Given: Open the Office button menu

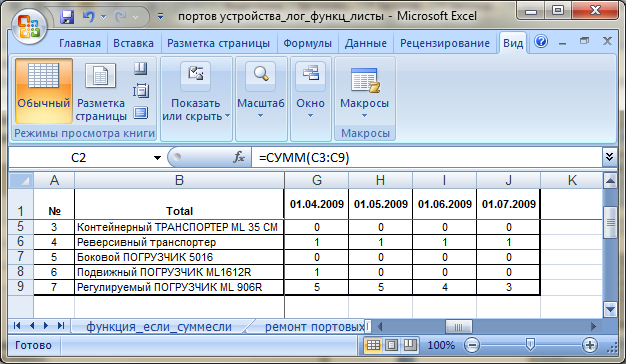Looking at the screenshot, I should pyautogui.click(x=29, y=26).
